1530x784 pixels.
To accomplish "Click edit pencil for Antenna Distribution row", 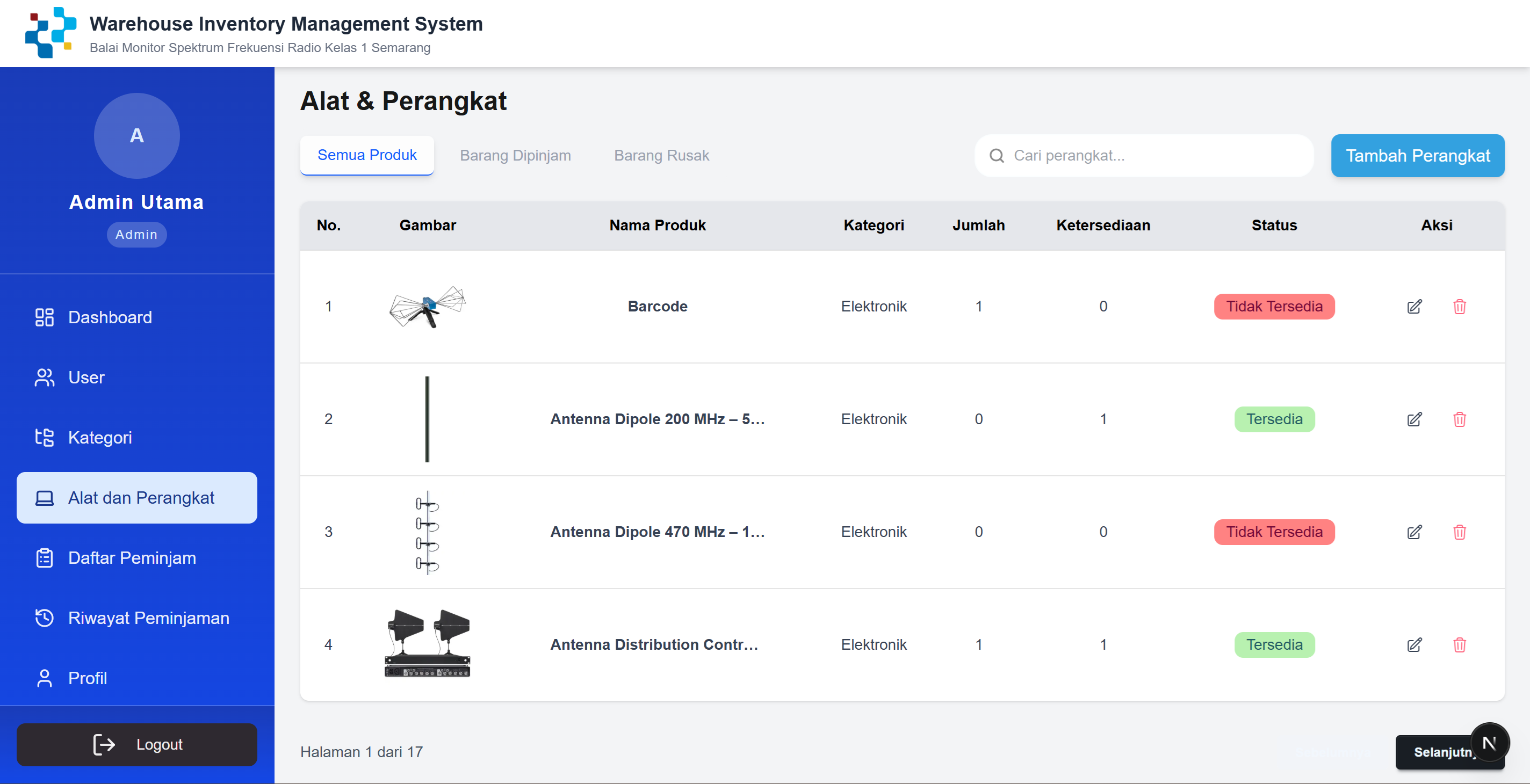I will [x=1414, y=644].
